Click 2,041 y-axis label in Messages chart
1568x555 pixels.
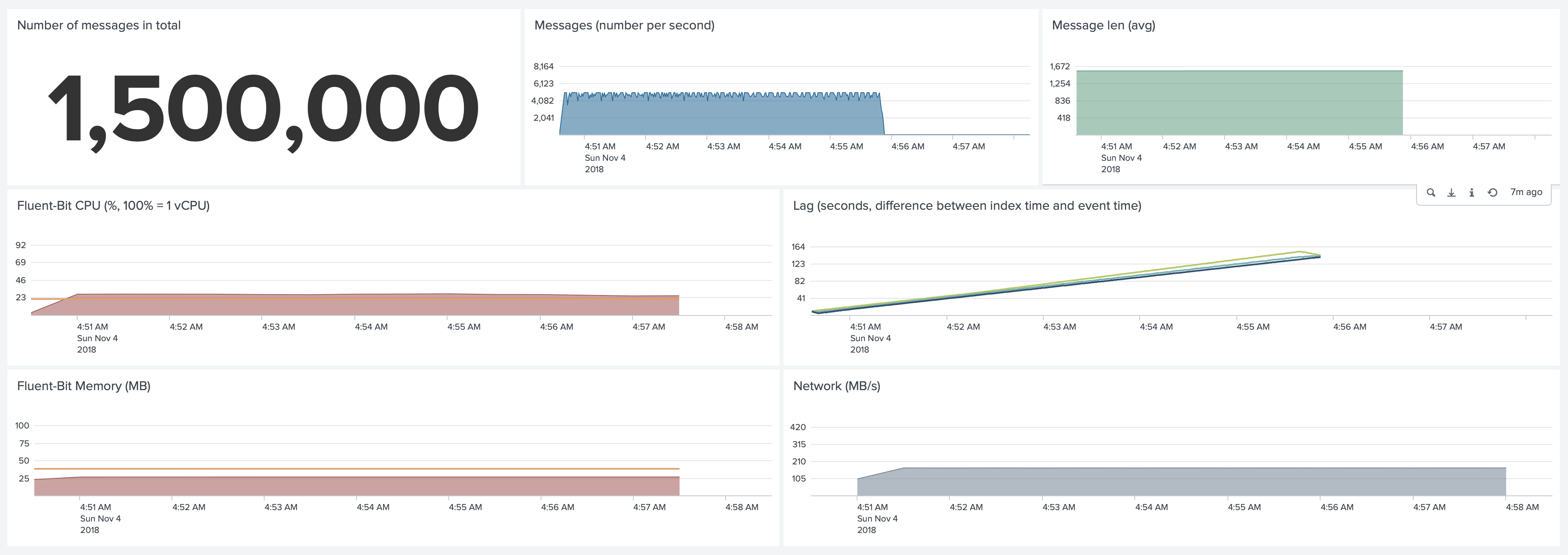pyautogui.click(x=543, y=118)
